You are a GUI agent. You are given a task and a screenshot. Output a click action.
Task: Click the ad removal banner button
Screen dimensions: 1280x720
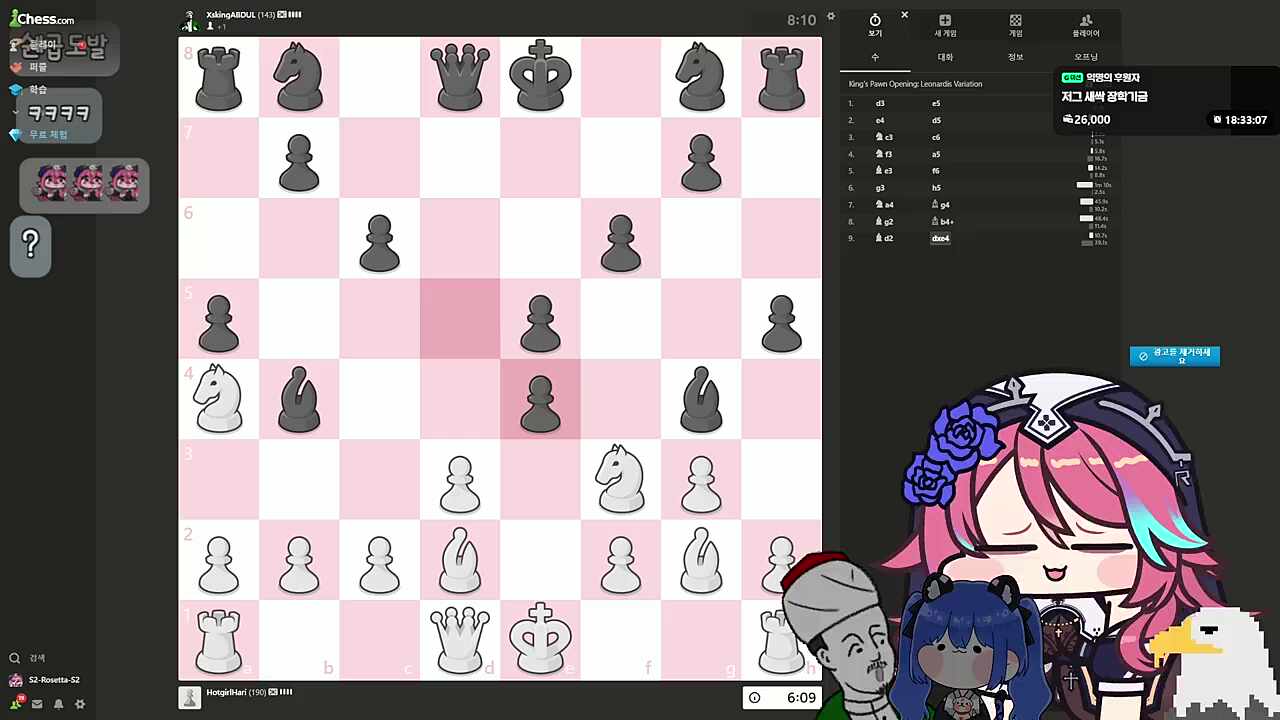coord(1175,356)
